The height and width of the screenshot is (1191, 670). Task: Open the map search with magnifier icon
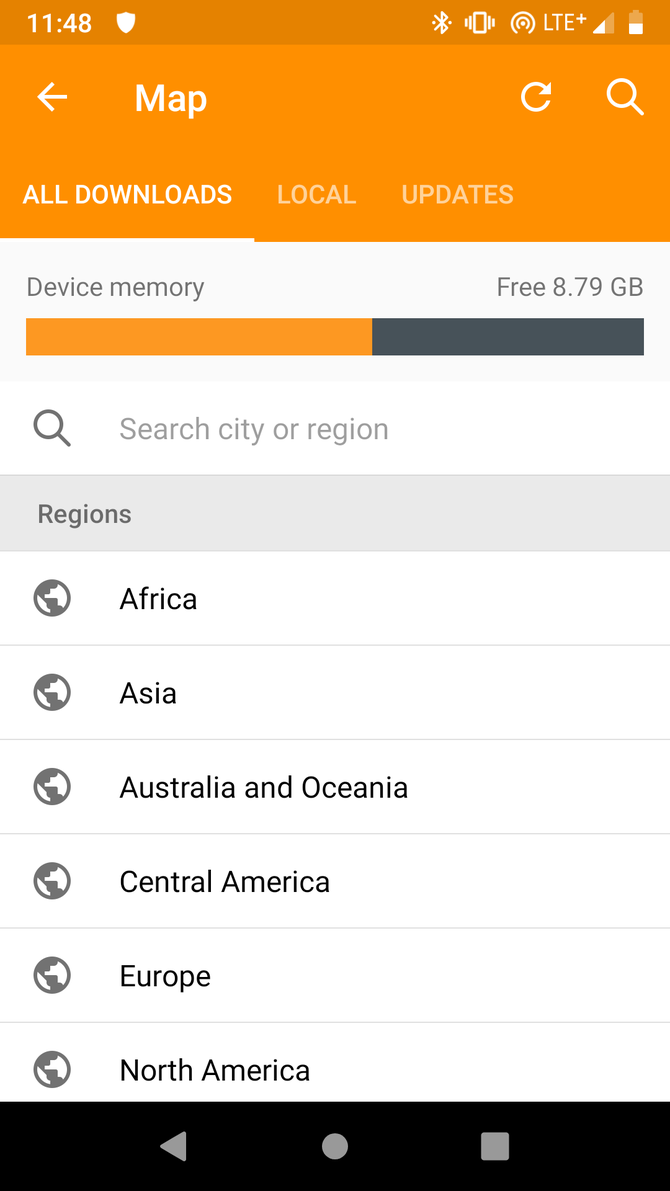click(625, 97)
